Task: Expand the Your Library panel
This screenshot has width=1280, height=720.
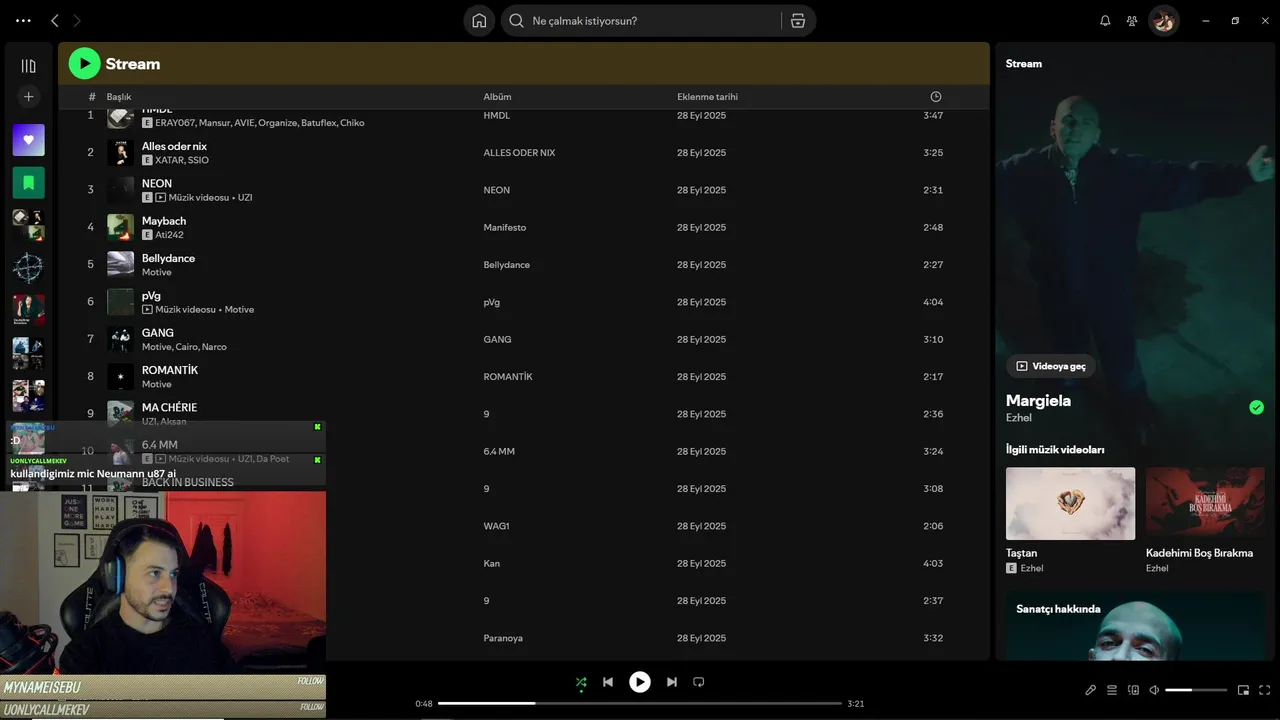Action: (28, 66)
